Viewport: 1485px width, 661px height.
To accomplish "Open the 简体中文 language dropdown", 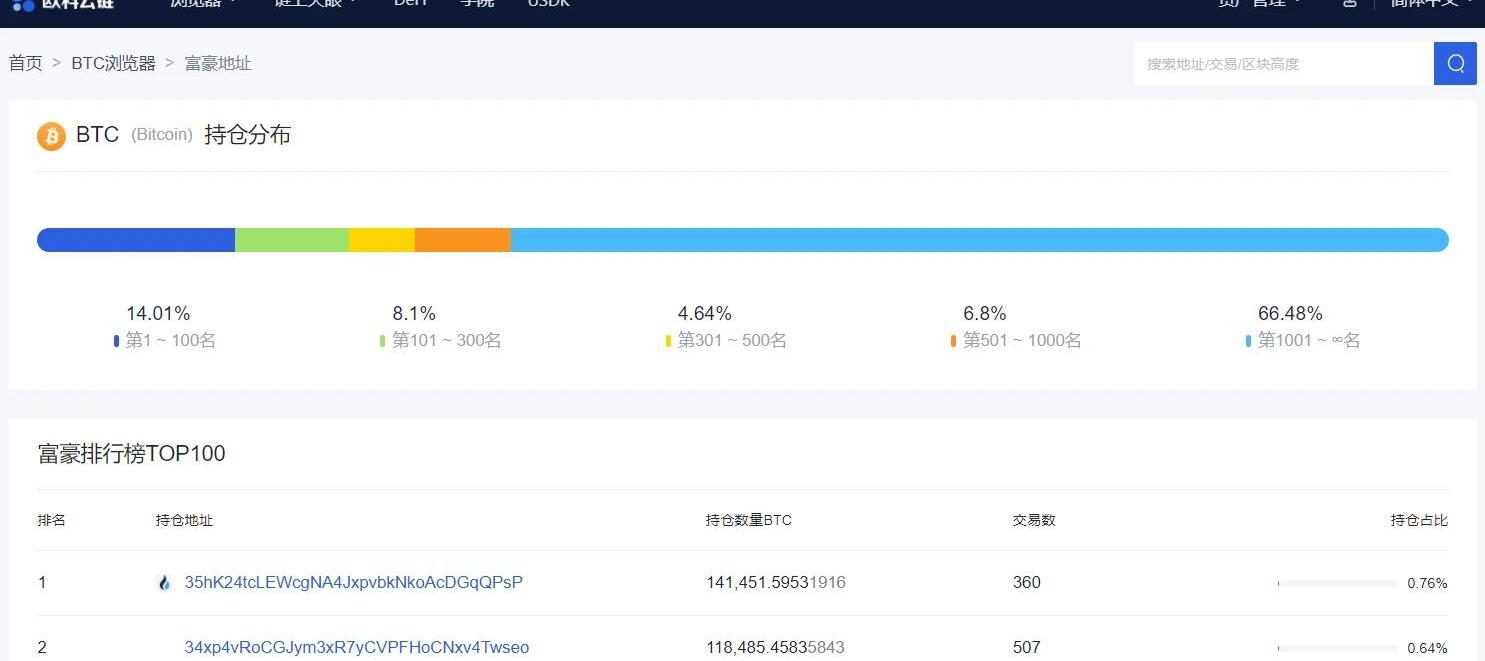I will point(1430,3).
